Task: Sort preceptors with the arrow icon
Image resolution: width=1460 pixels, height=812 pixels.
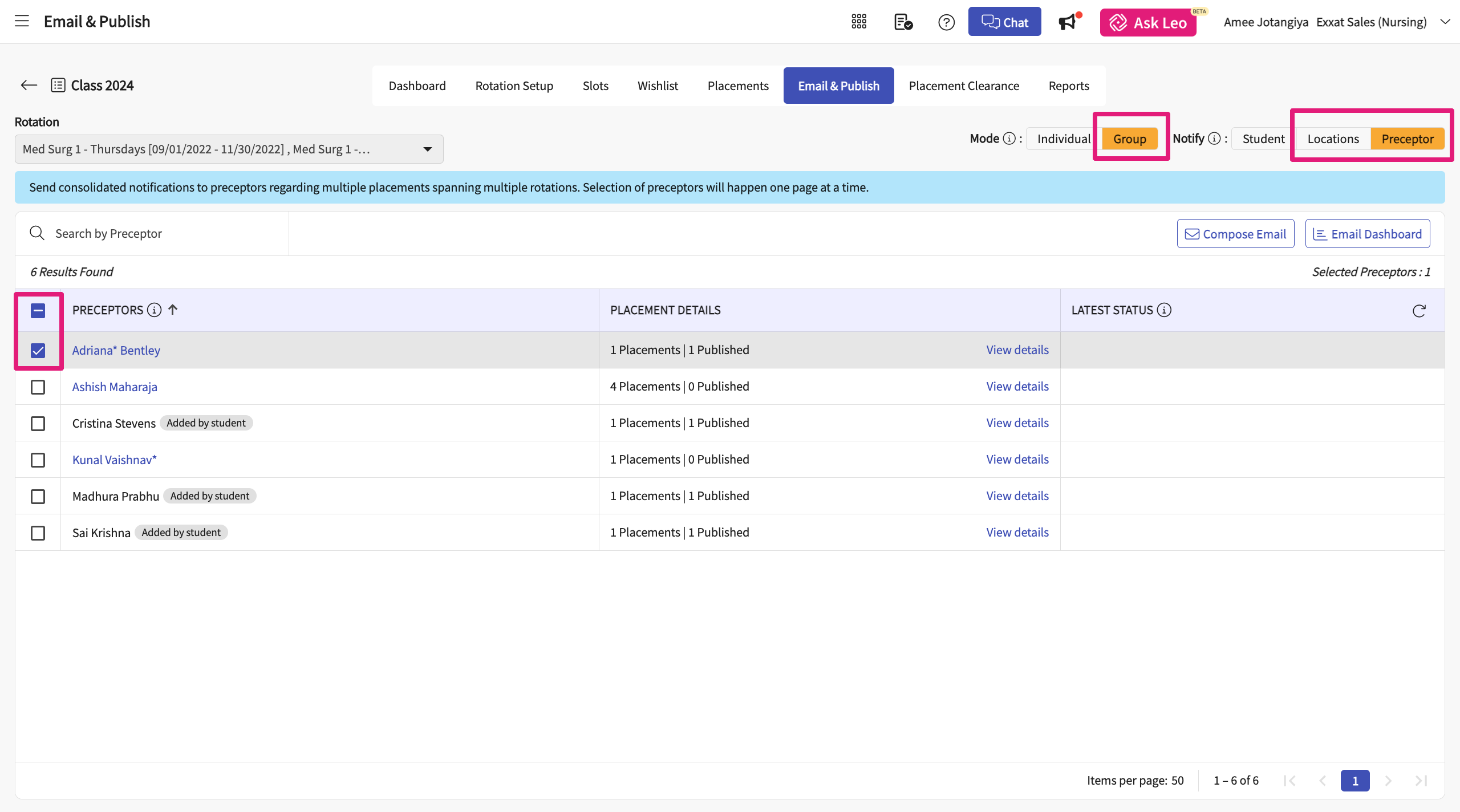Action: tap(173, 310)
